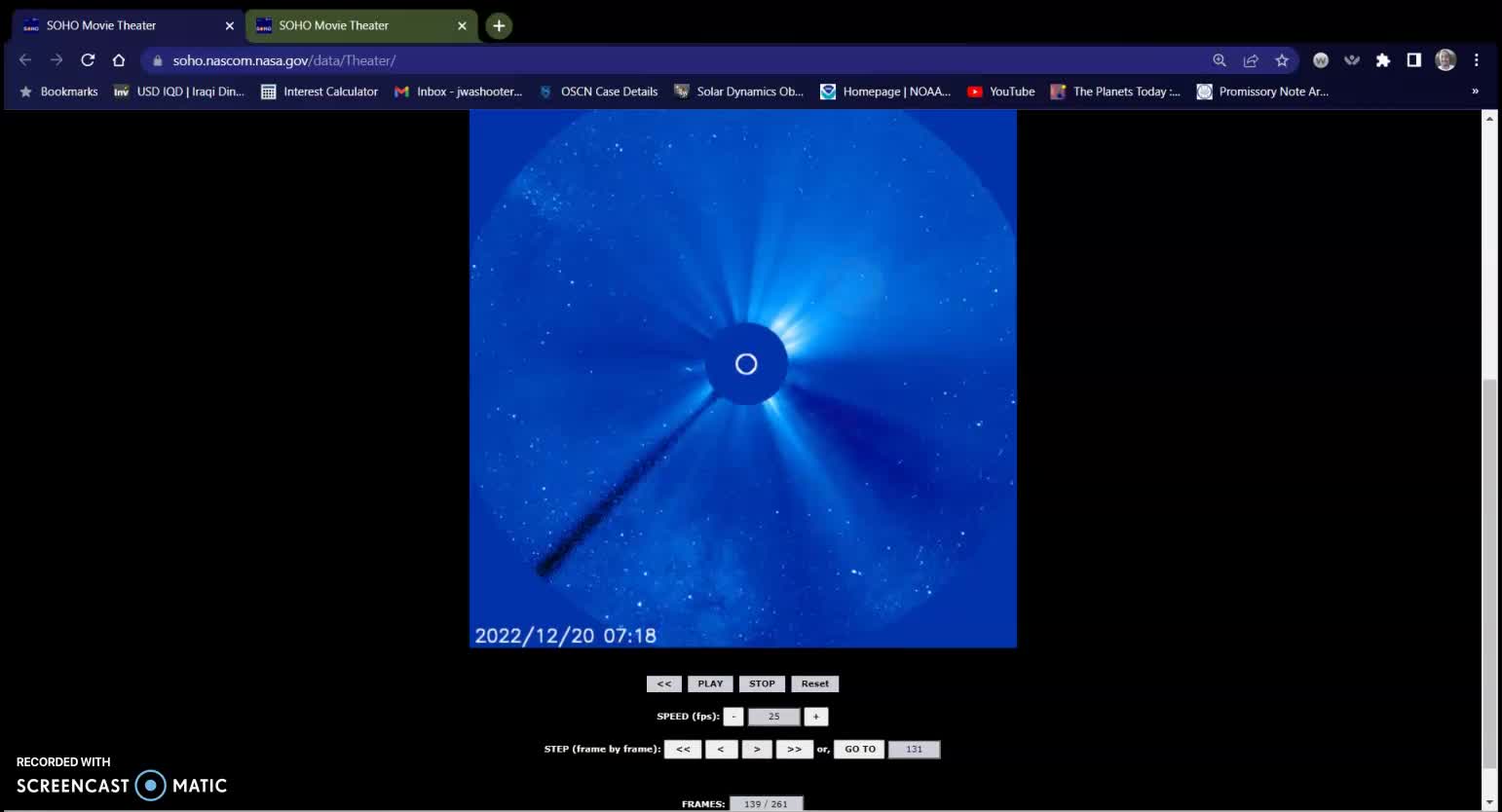The width and height of the screenshot is (1502, 812).
Task: Click the Reset button
Action: point(815,683)
